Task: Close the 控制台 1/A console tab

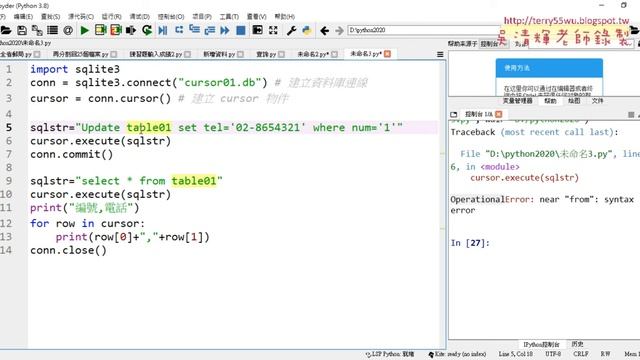Action: (498, 114)
